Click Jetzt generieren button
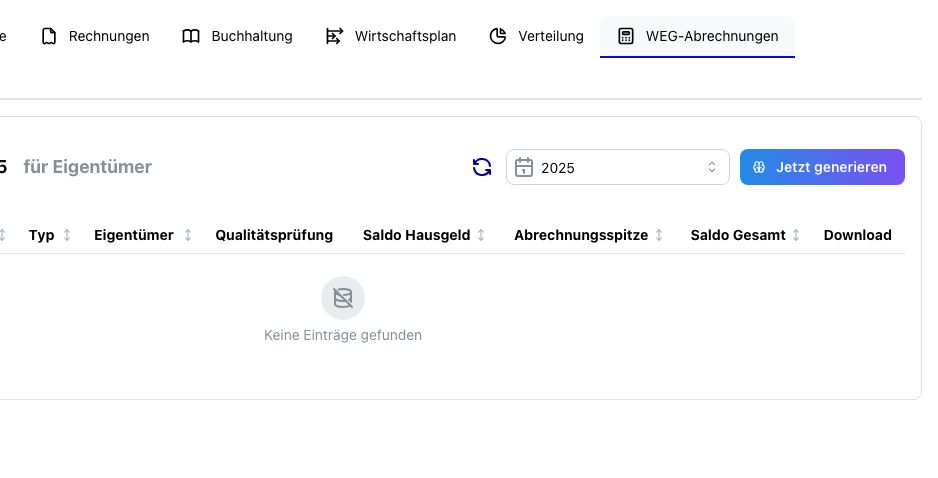The height and width of the screenshot is (478, 938). click(x=822, y=167)
